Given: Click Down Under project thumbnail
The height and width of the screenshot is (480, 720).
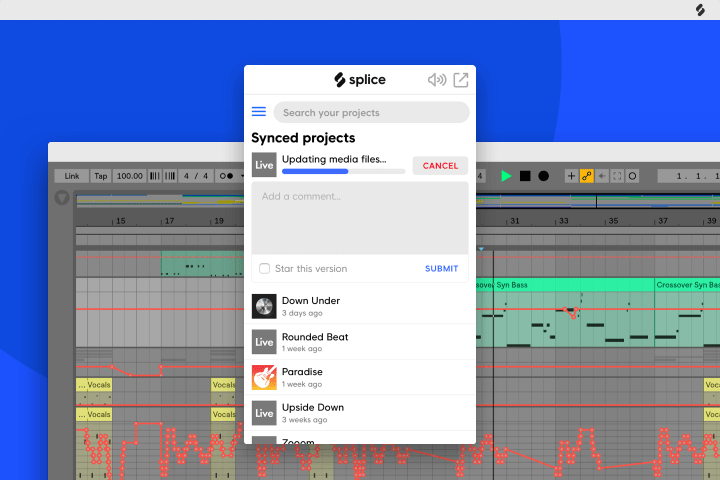Looking at the screenshot, I should point(264,306).
